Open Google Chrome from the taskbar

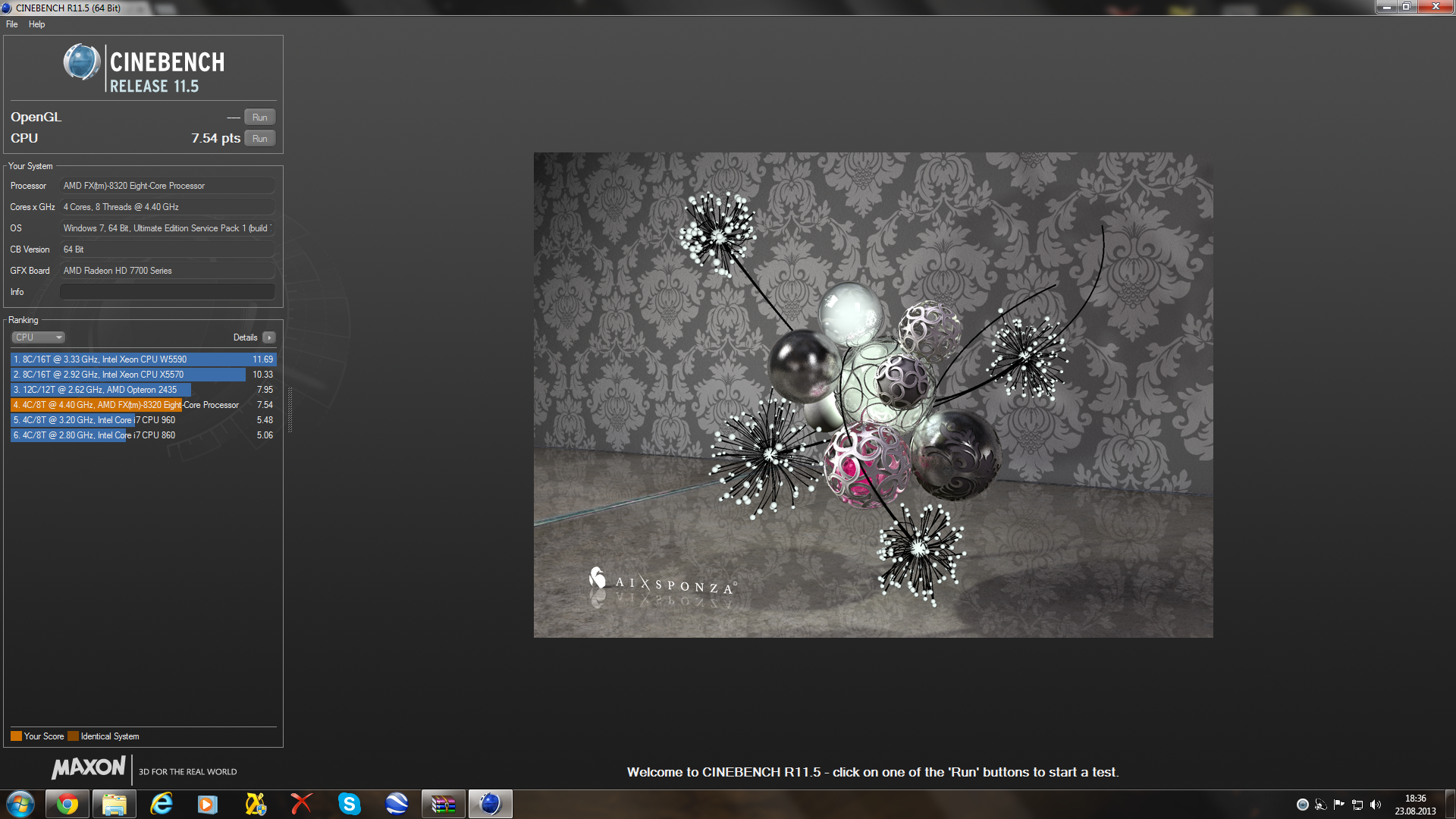click(67, 804)
